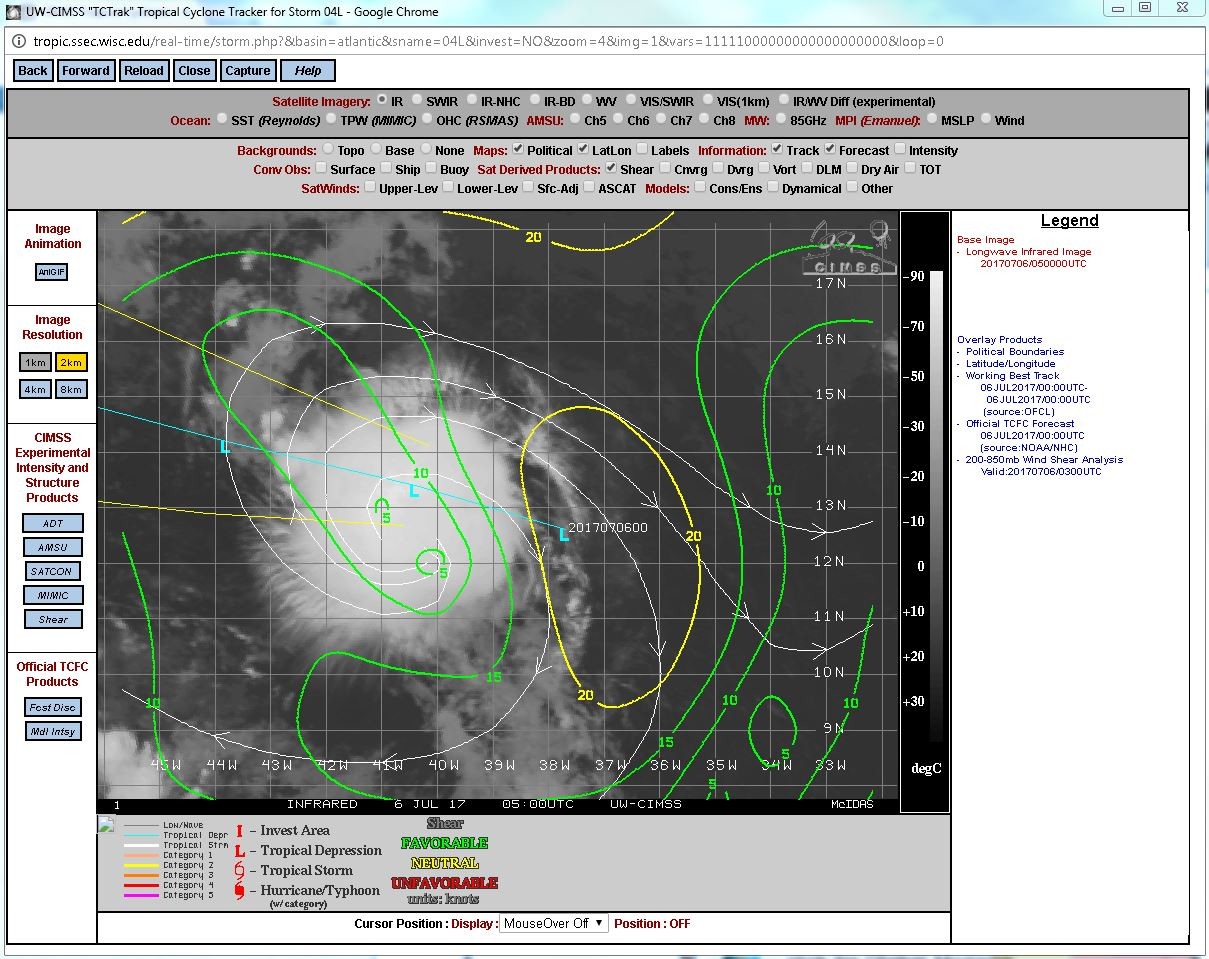This screenshot has height=959, width=1209.
Task: Click the broken image icon below the map
Action: click(106, 824)
